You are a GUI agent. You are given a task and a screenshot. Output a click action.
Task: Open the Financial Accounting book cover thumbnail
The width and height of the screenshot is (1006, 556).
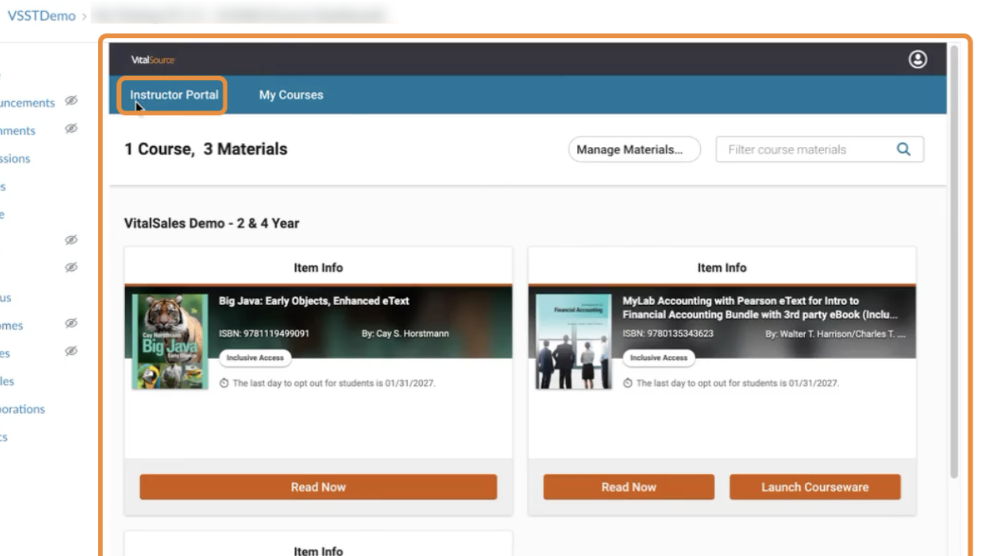click(574, 341)
